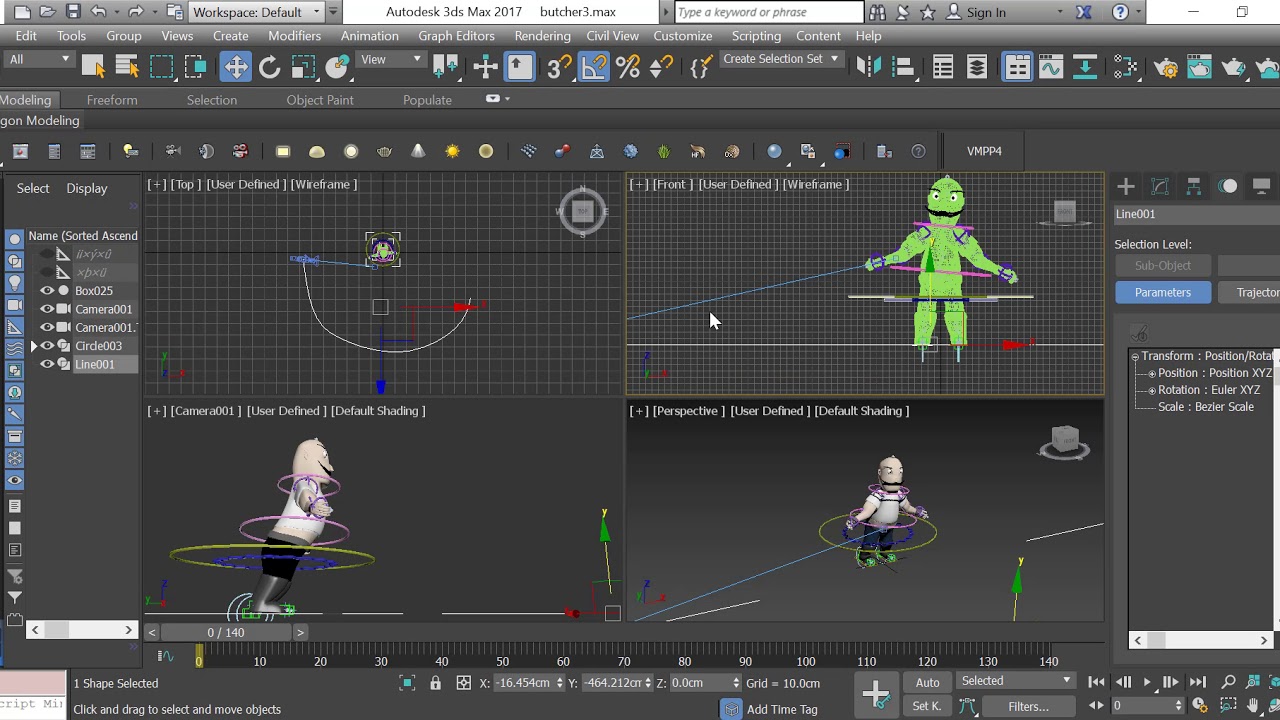
Task: Hide Box025 using its eye icon
Action: tap(47, 291)
